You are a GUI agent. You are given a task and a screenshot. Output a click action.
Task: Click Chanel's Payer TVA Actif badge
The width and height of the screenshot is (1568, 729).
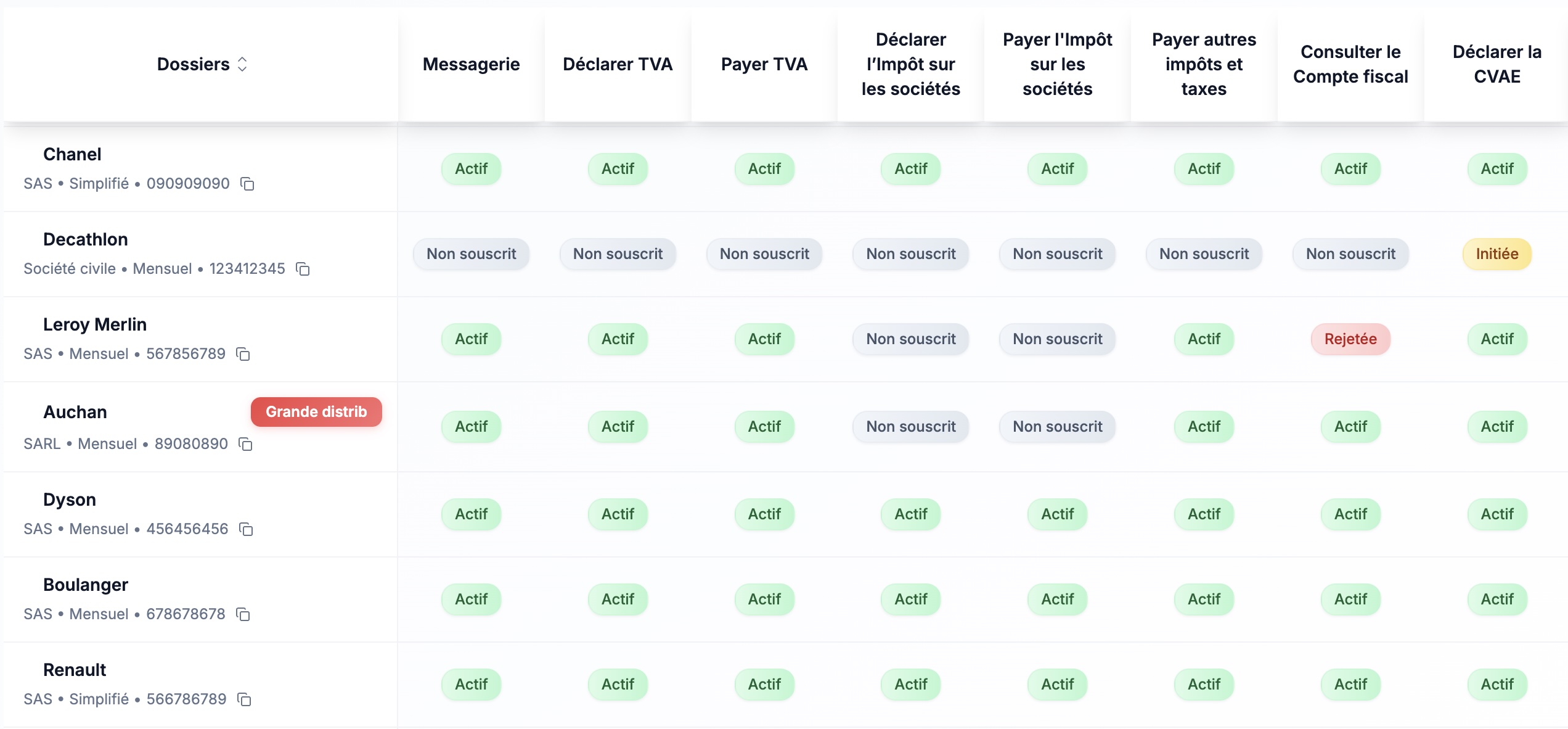(764, 169)
